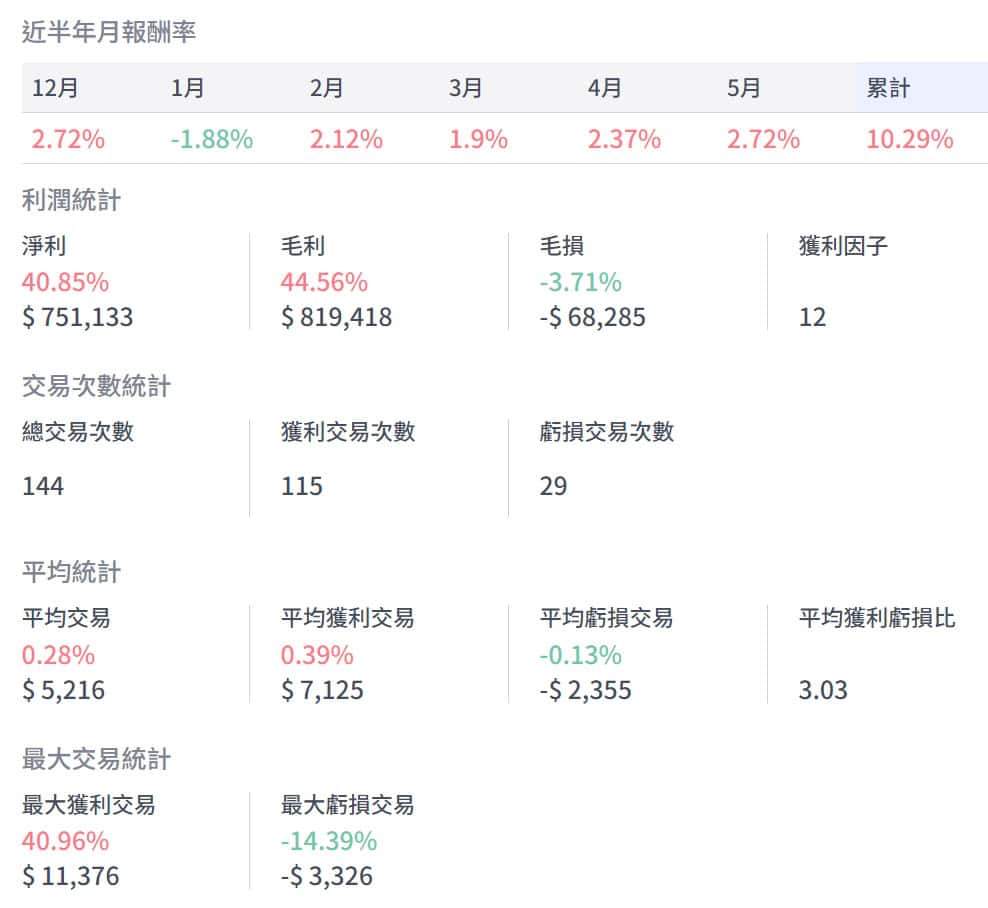Click the -1.88% January return value

pos(211,139)
